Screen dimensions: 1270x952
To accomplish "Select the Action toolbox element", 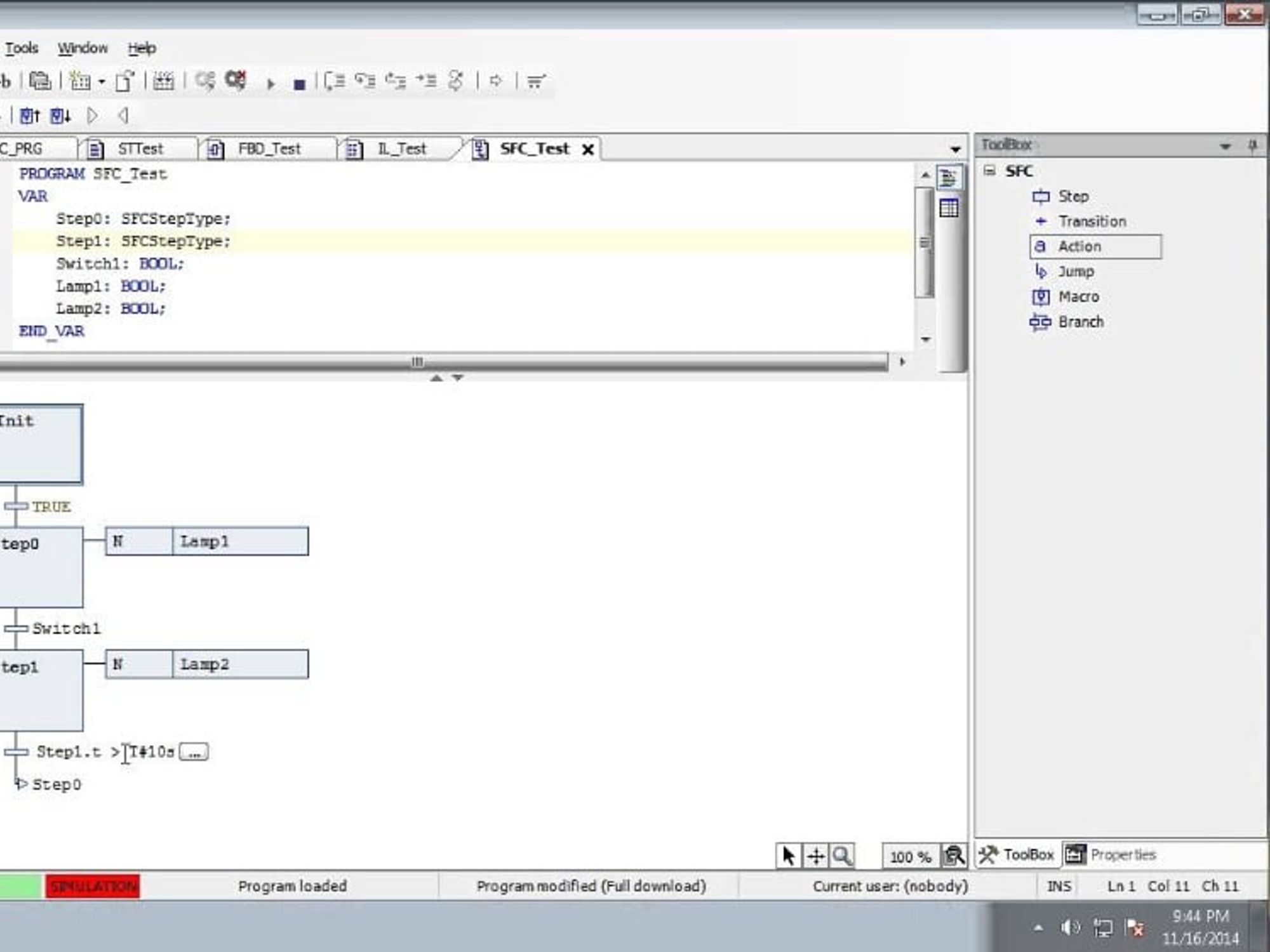I will tap(1095, 246).
